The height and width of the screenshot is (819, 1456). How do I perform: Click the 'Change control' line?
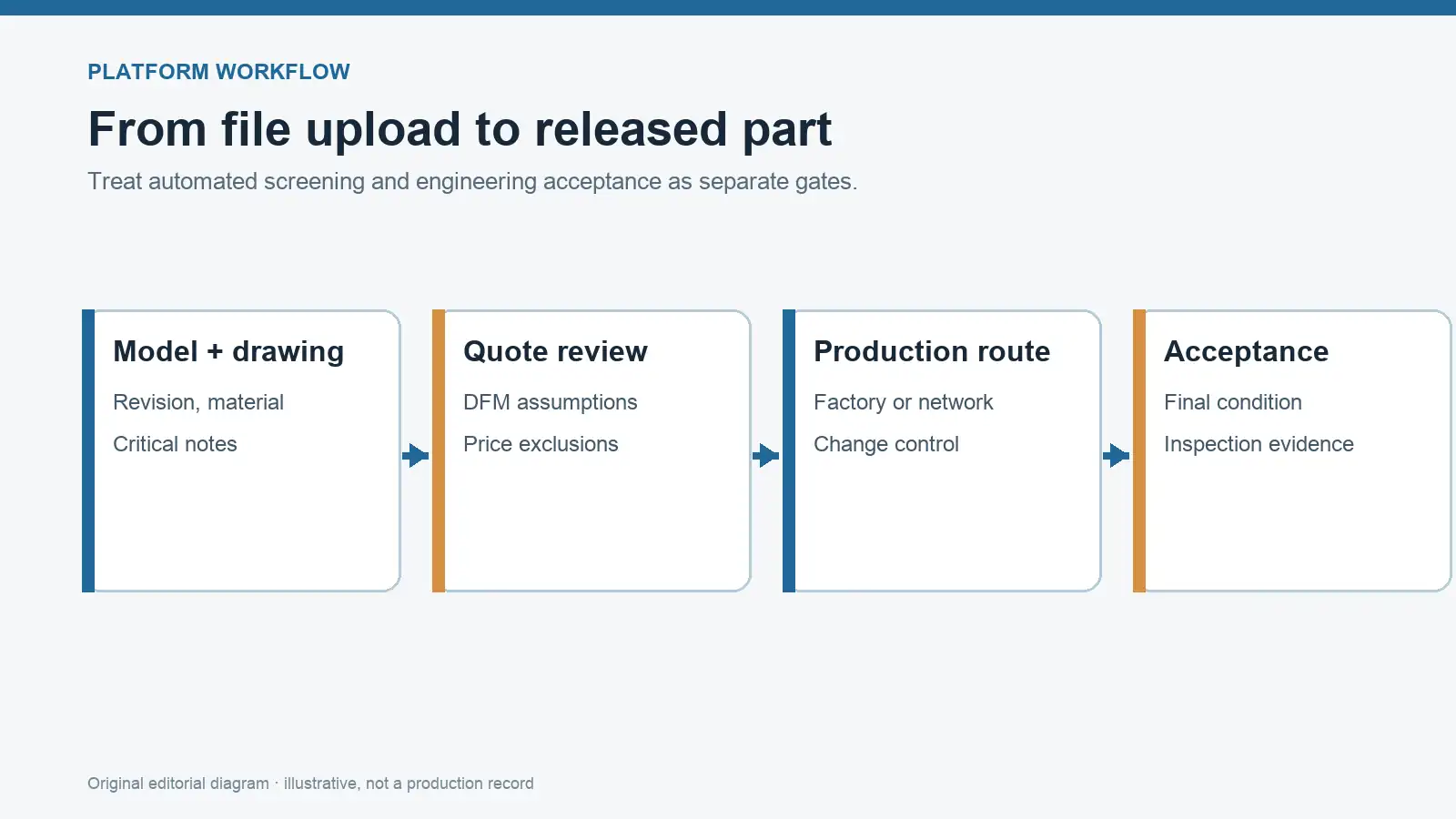point(886,444)
